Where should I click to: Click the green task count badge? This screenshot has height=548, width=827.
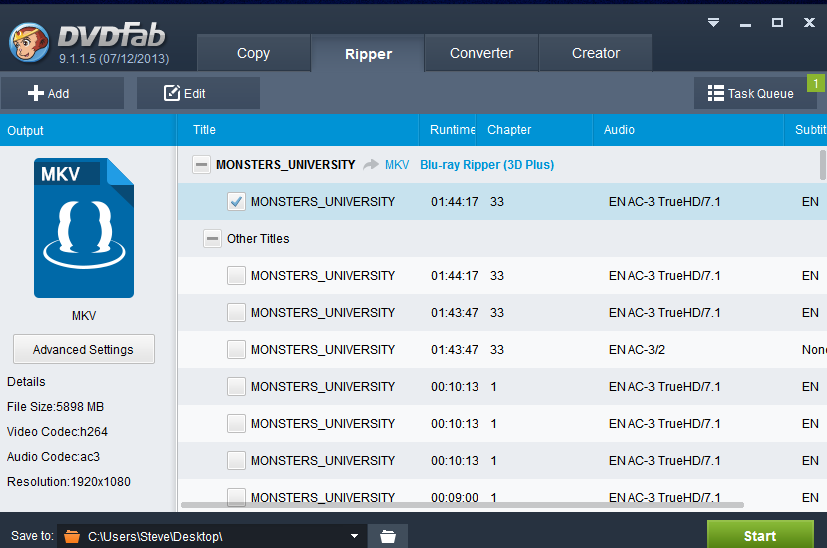[x=816, y=83]
